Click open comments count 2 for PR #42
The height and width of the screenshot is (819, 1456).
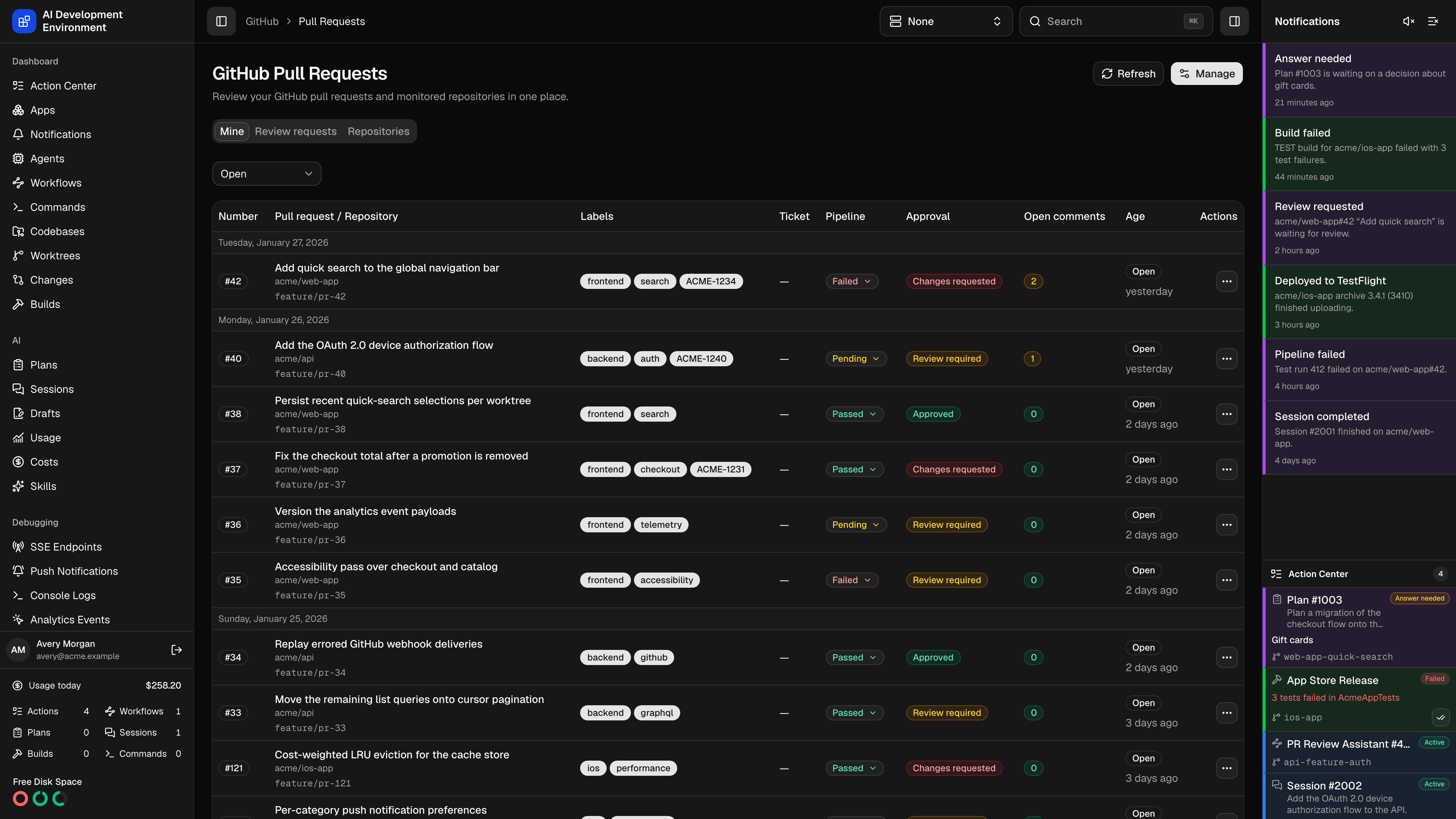pyautogui.click(x=1033, y=281)
